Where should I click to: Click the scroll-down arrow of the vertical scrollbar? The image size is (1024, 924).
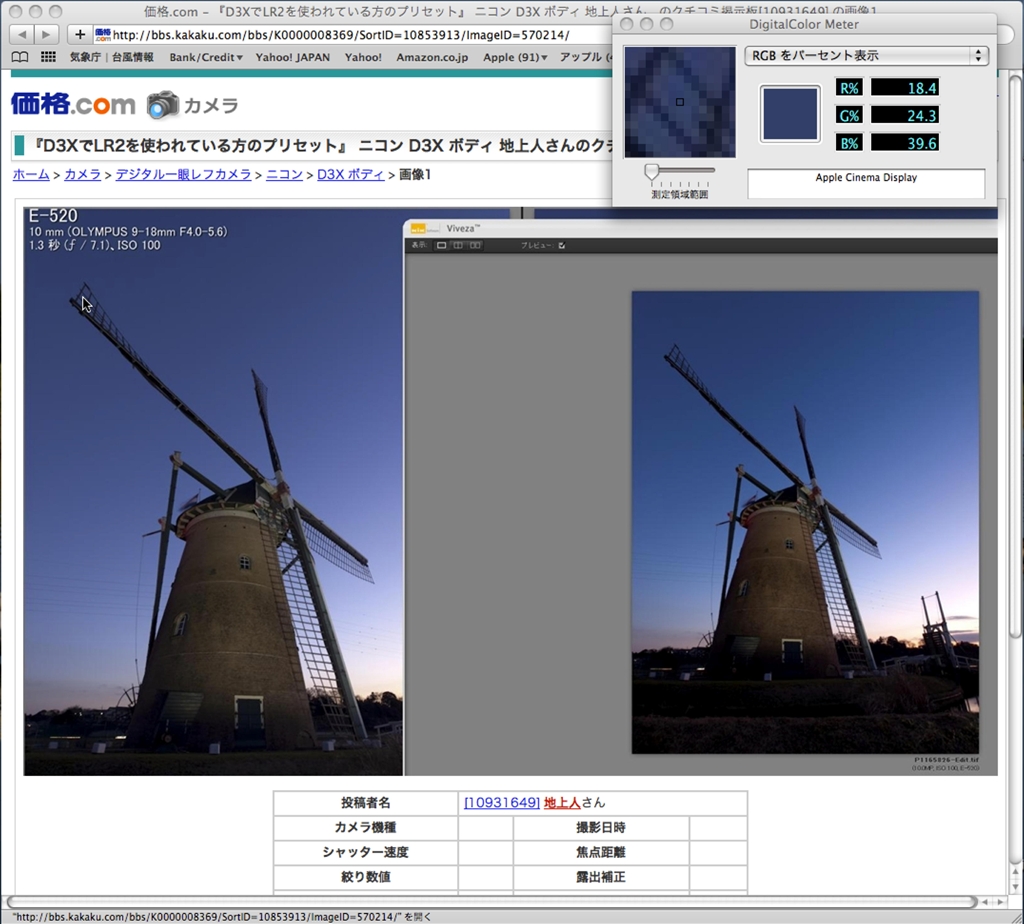(1015, 886)
